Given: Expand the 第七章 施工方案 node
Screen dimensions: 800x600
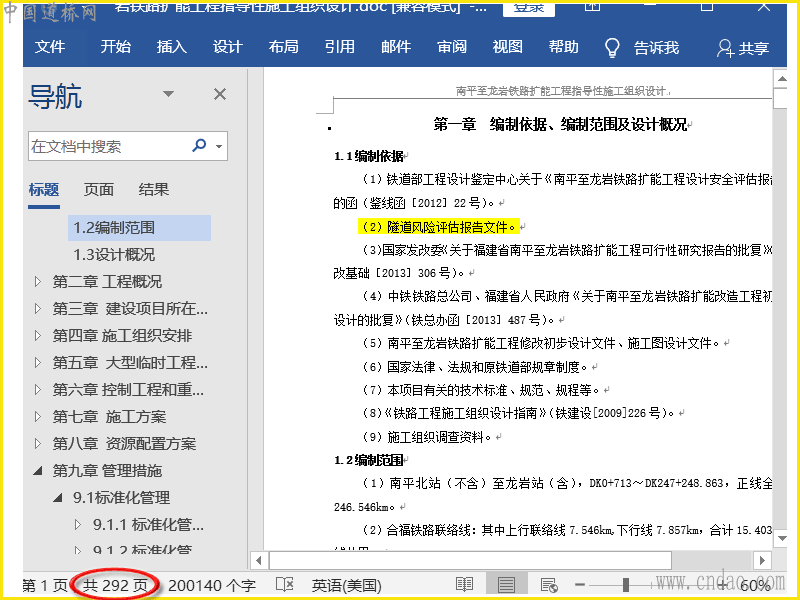Looking at the screenshot, I should pos(37,416).
